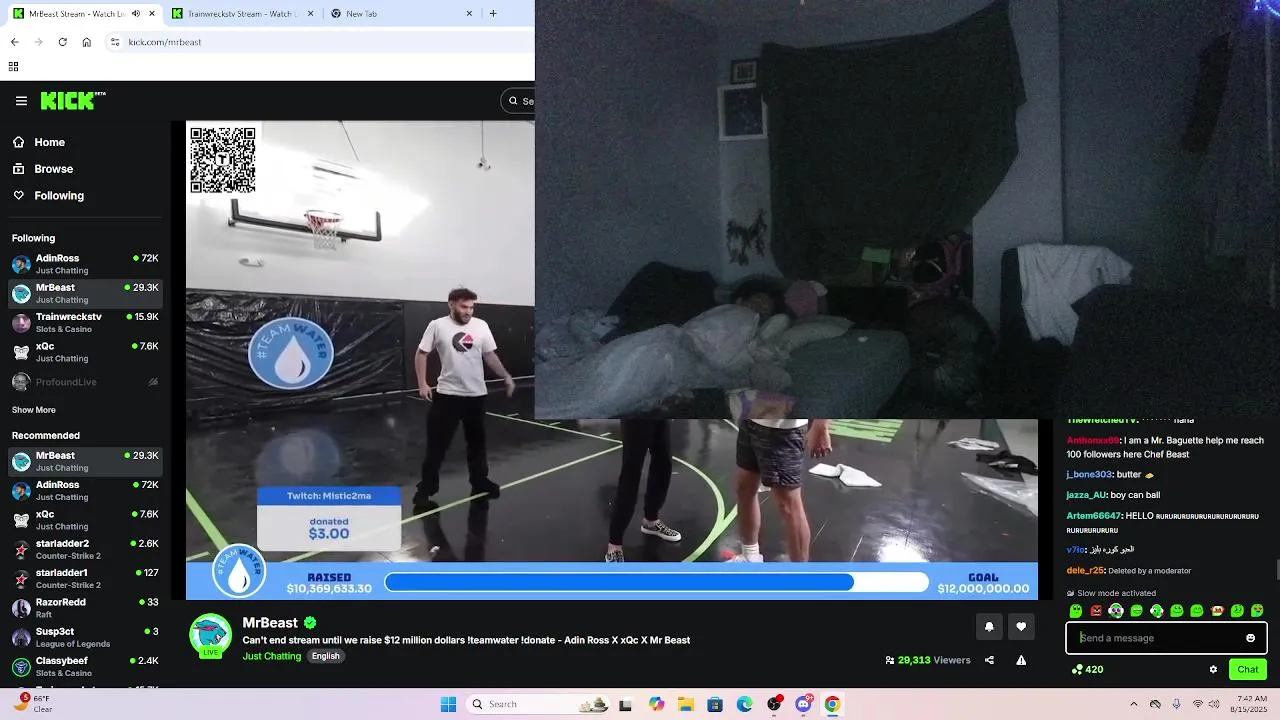The image size is (1280, 720).
Task: Click username Anthonxx69 in chat
Action: tap(1093, 440)
